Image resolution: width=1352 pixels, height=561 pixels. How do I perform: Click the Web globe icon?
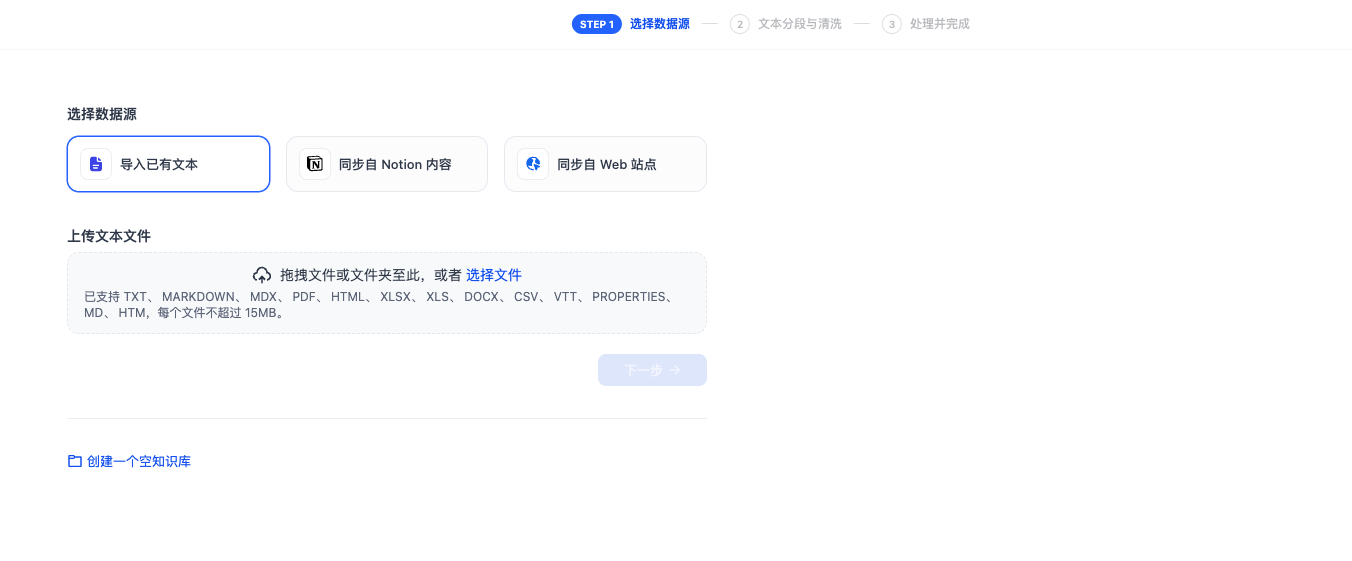533,164
